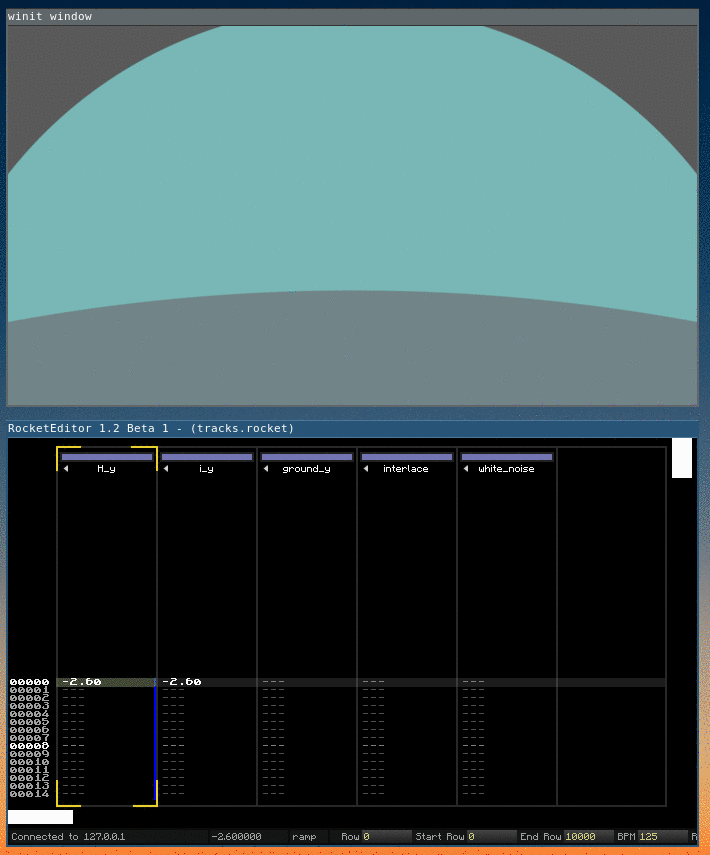Focus the winit window title bar

tap(352, 16)
